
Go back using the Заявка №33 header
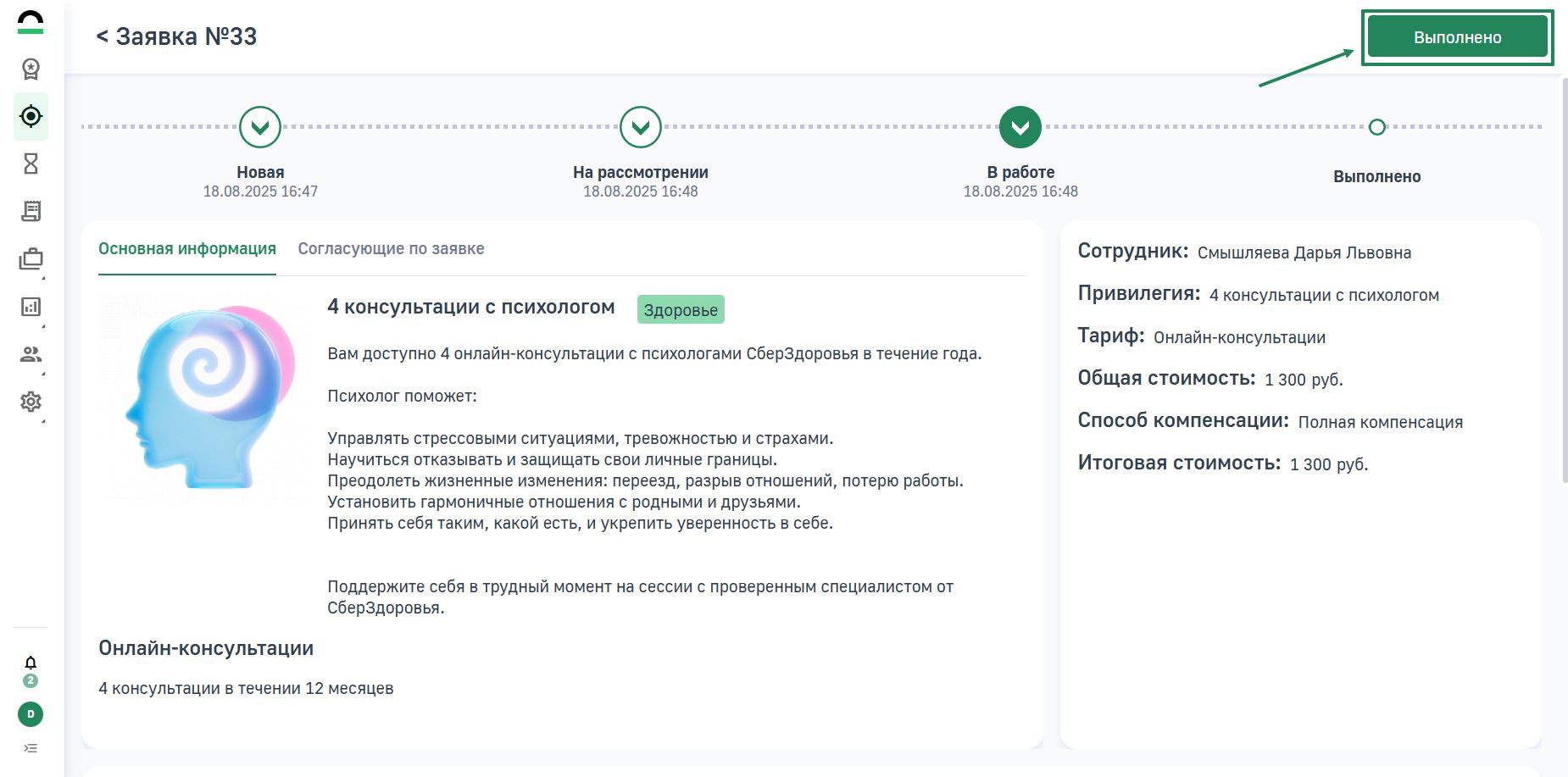tap(176, 36)
